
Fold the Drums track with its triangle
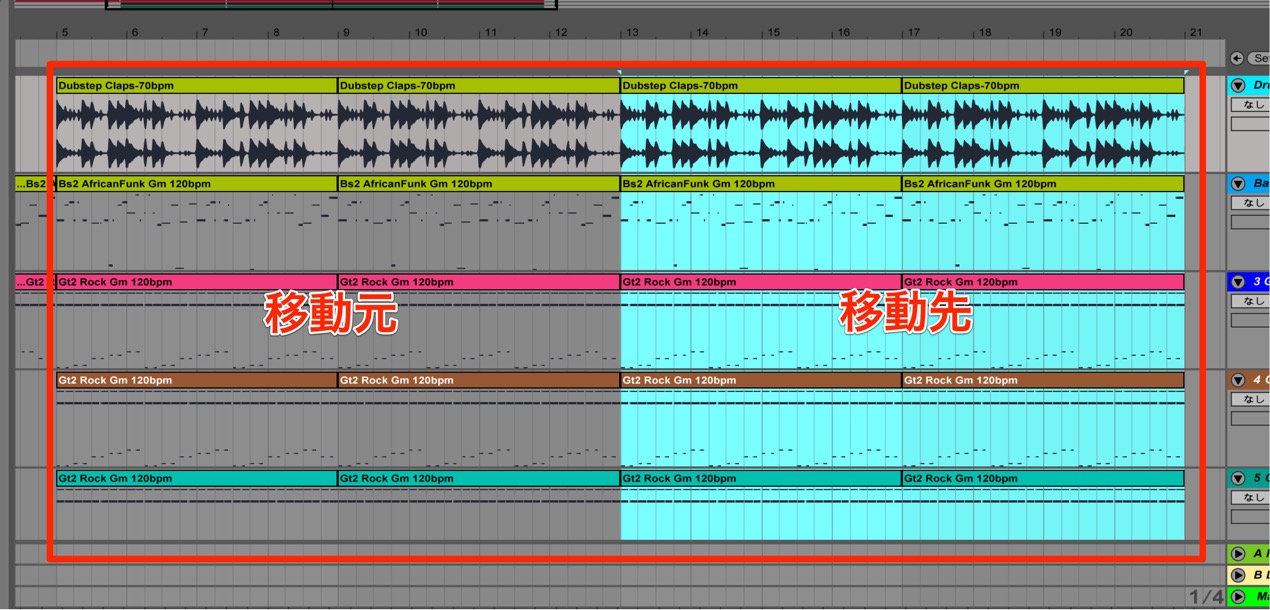pos(1238,86)
